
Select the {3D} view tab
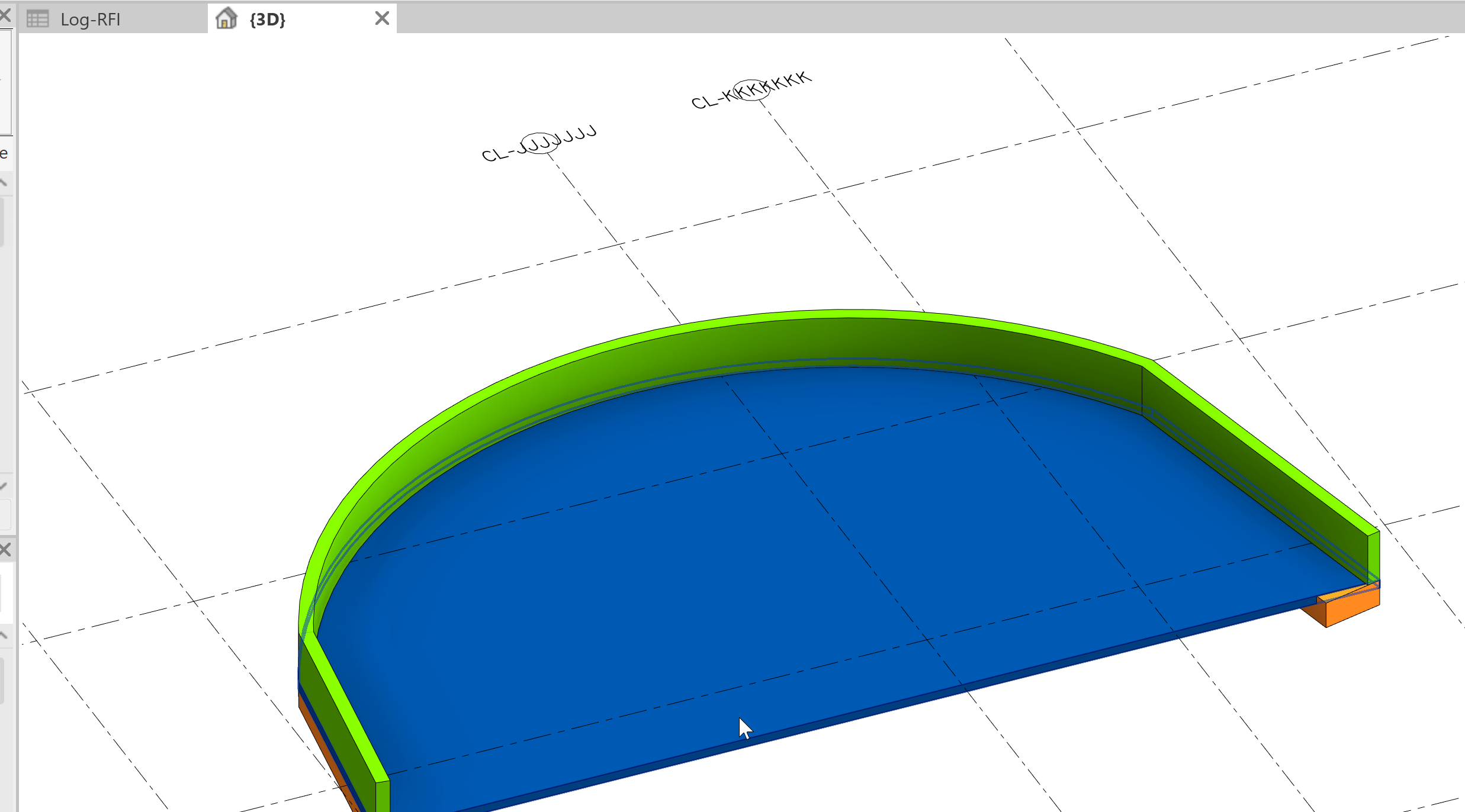(268, 20)
